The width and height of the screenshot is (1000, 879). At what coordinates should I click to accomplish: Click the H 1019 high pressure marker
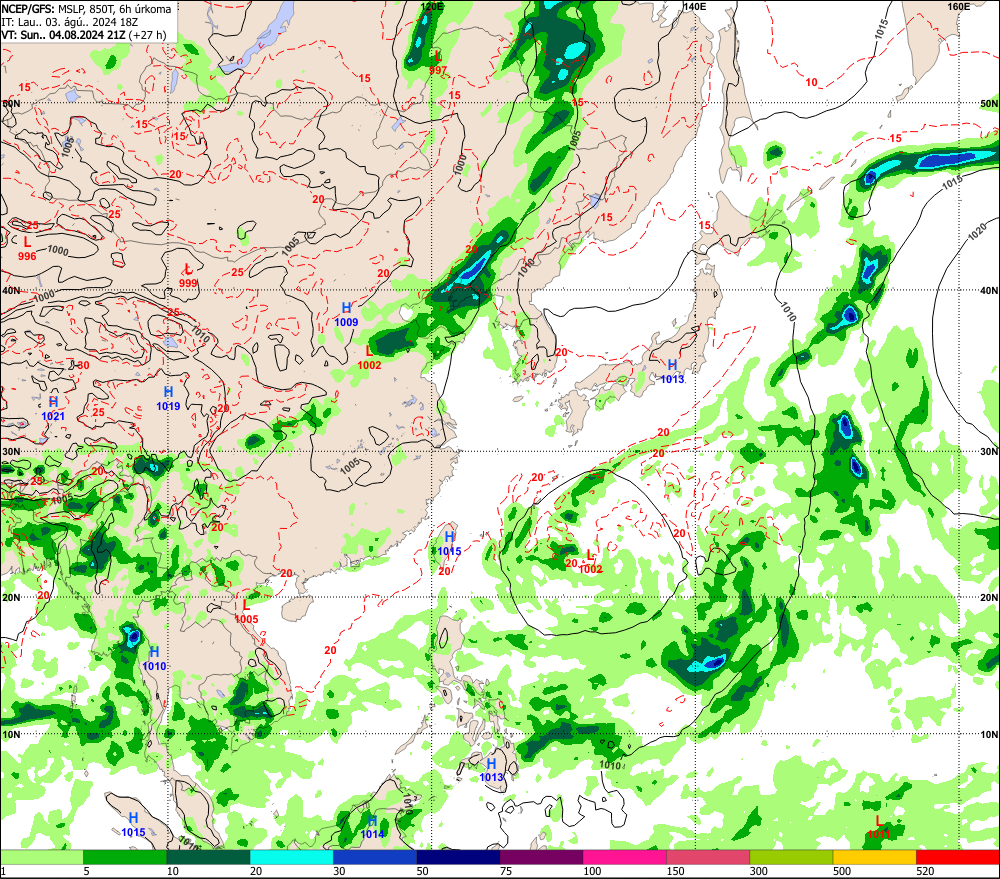[168, 399]
